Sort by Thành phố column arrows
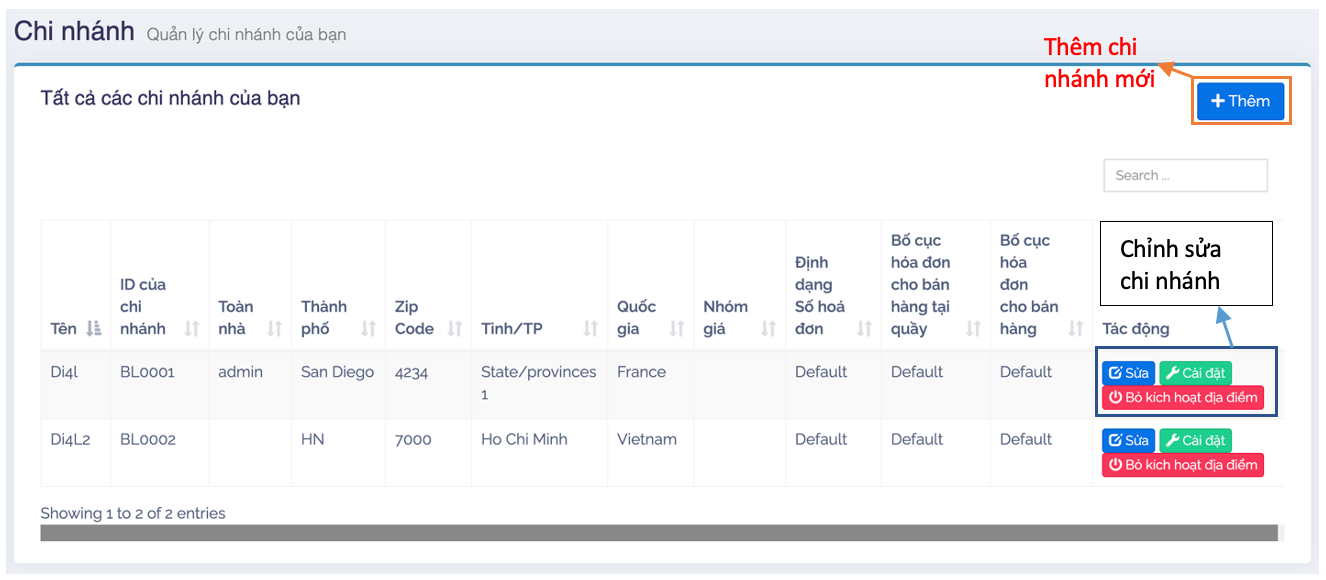This screenshot has height=580, width=1326. click(x=369, y=329)
